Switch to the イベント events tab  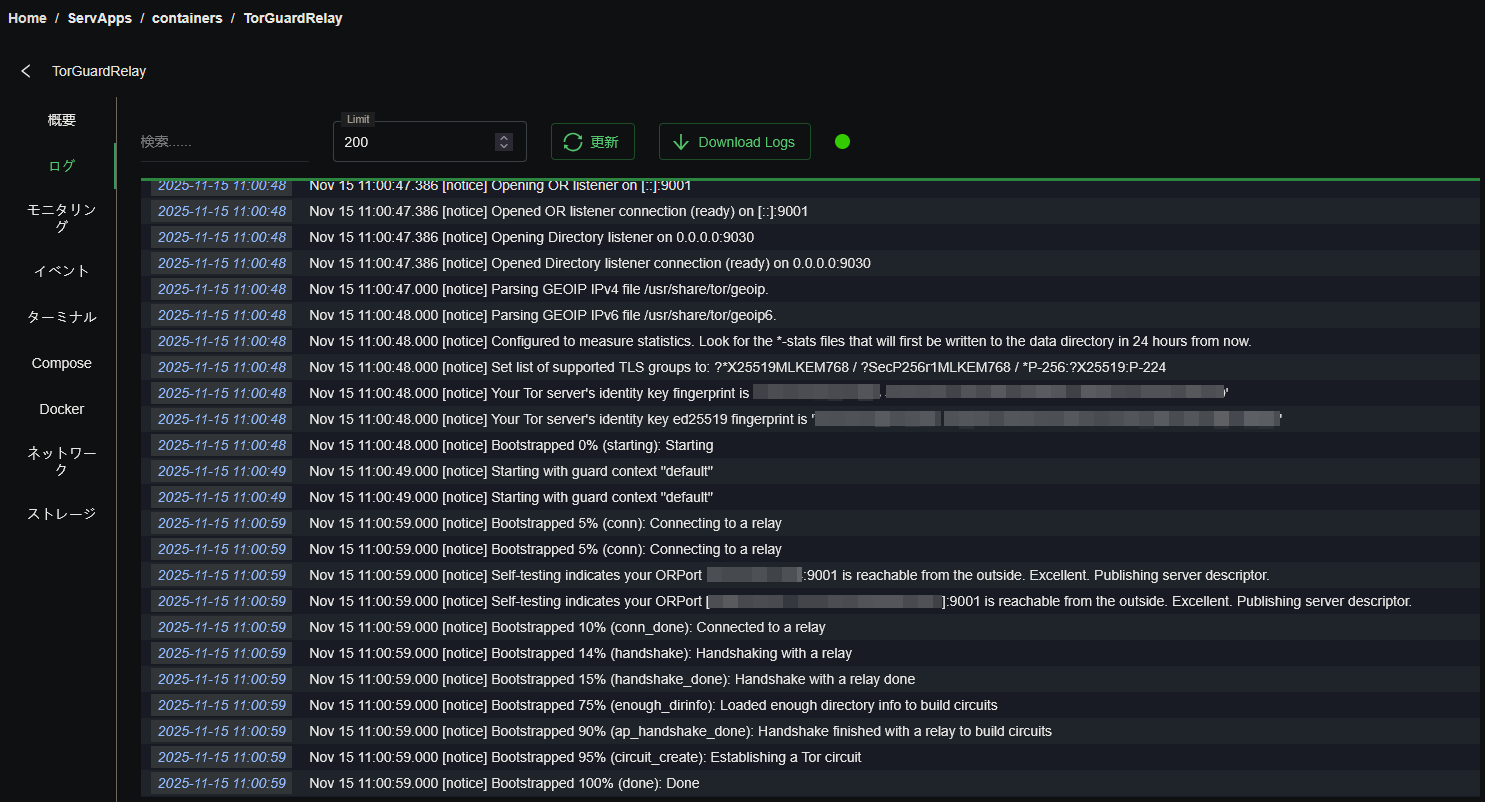[x=61, y=271]
